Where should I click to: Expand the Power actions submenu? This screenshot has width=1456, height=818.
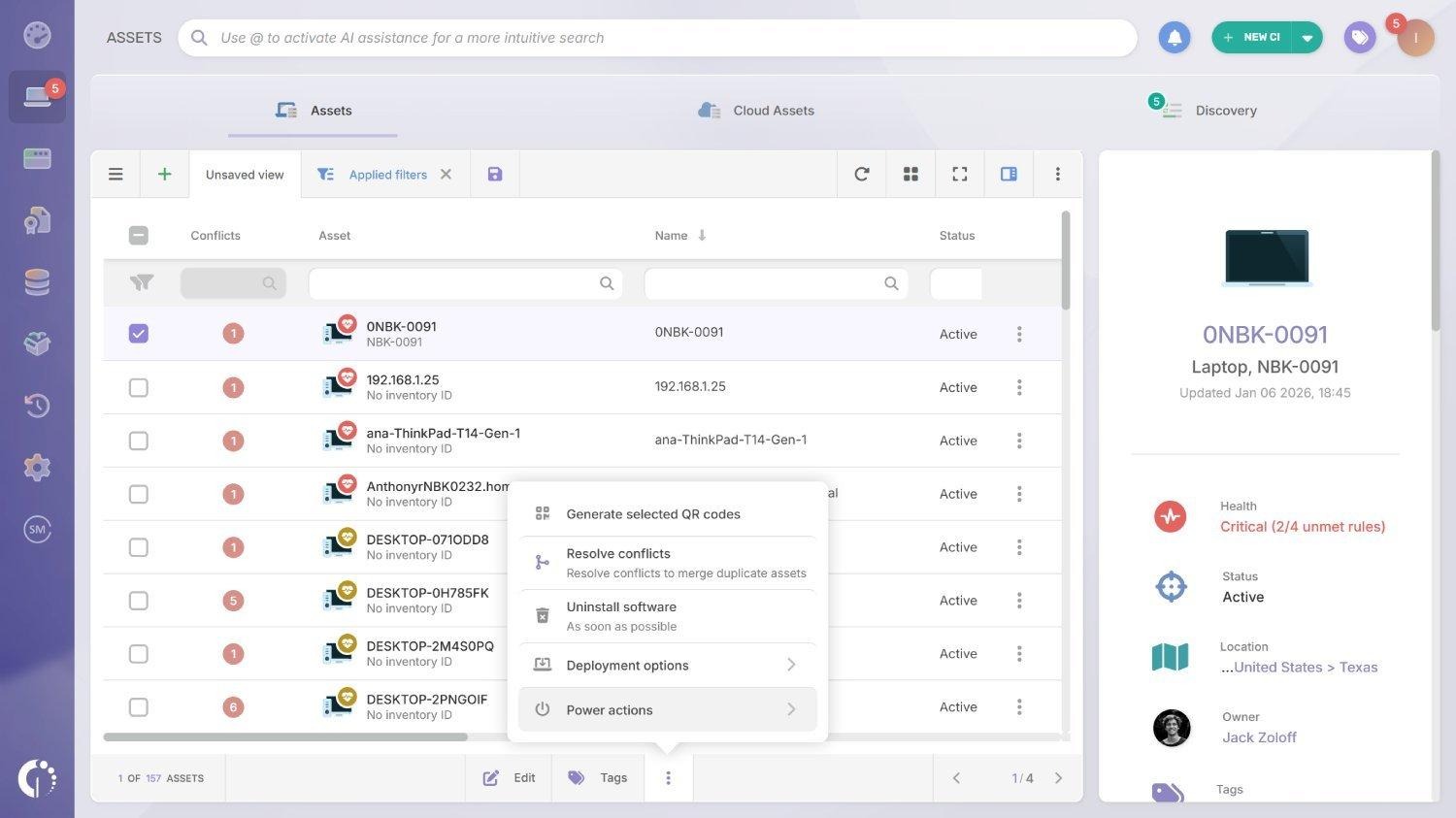(x=667, y=710)
